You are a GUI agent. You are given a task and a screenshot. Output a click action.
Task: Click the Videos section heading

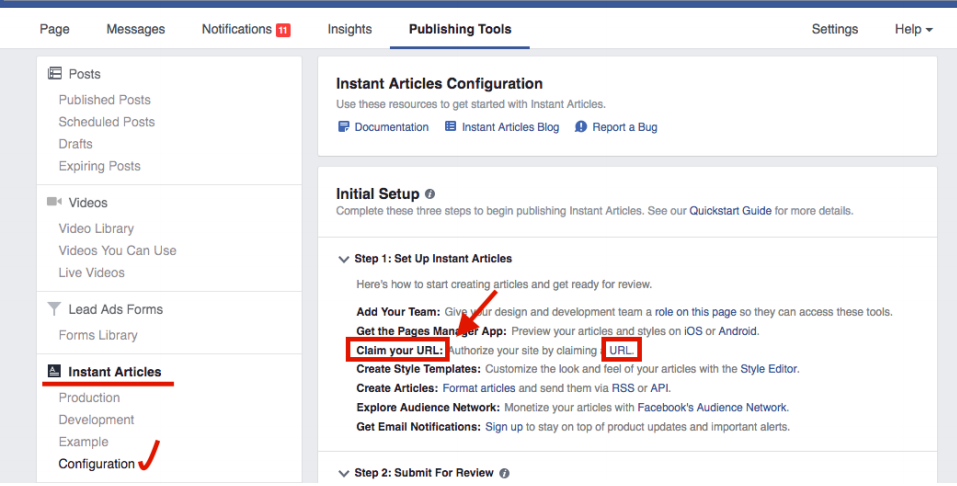point(88,203)
